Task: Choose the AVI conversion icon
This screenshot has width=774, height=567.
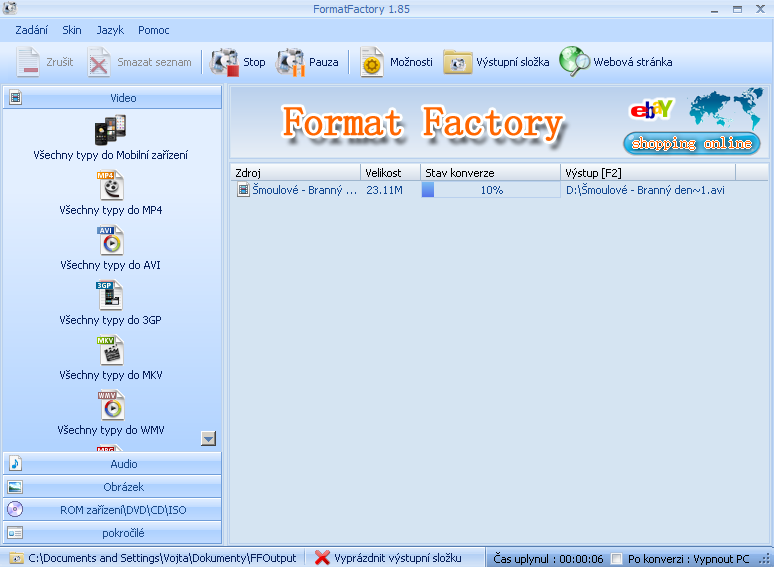Action: coord(111,240)
